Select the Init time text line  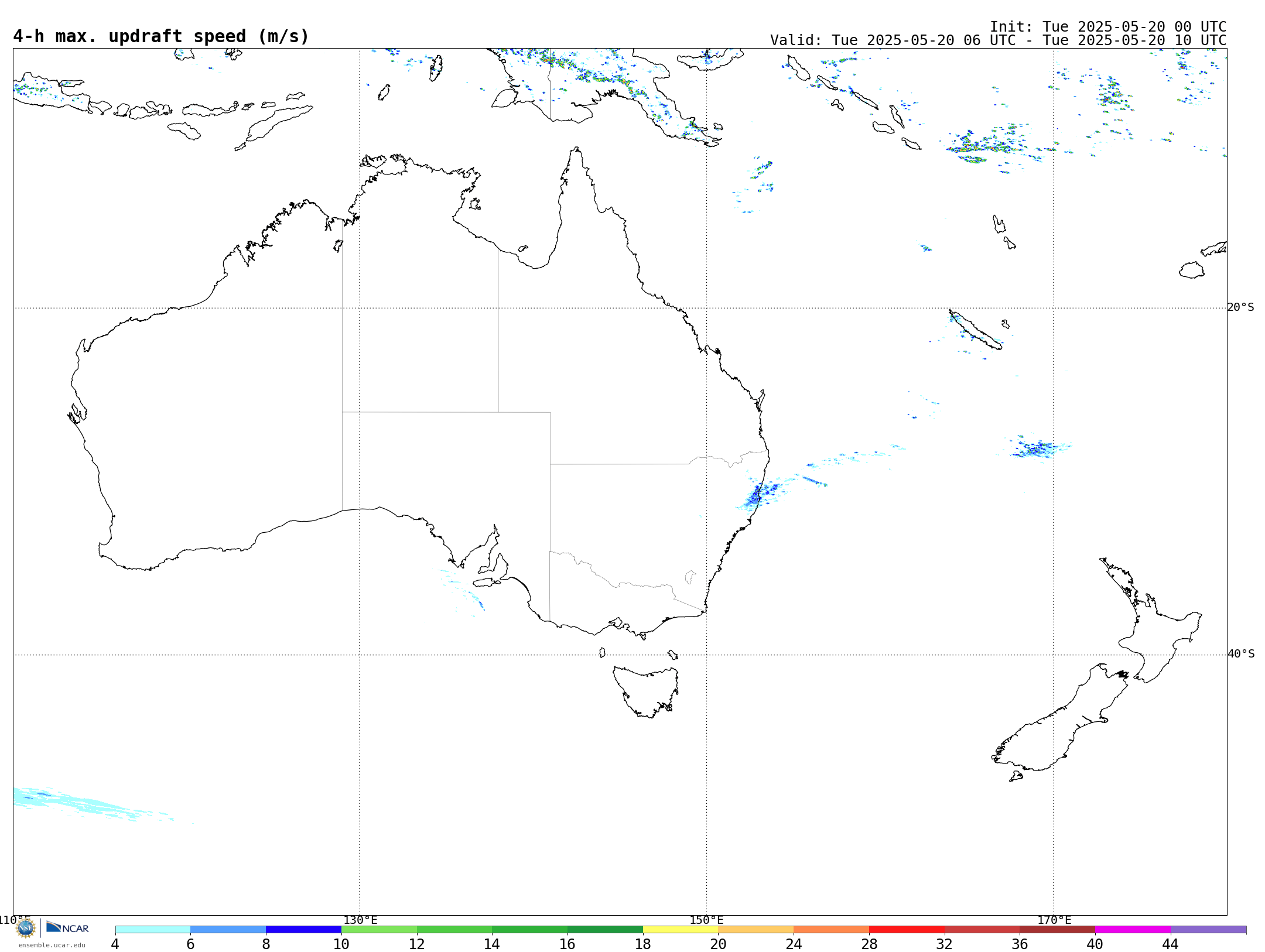pyautogui.click(x=1108, y=27)
